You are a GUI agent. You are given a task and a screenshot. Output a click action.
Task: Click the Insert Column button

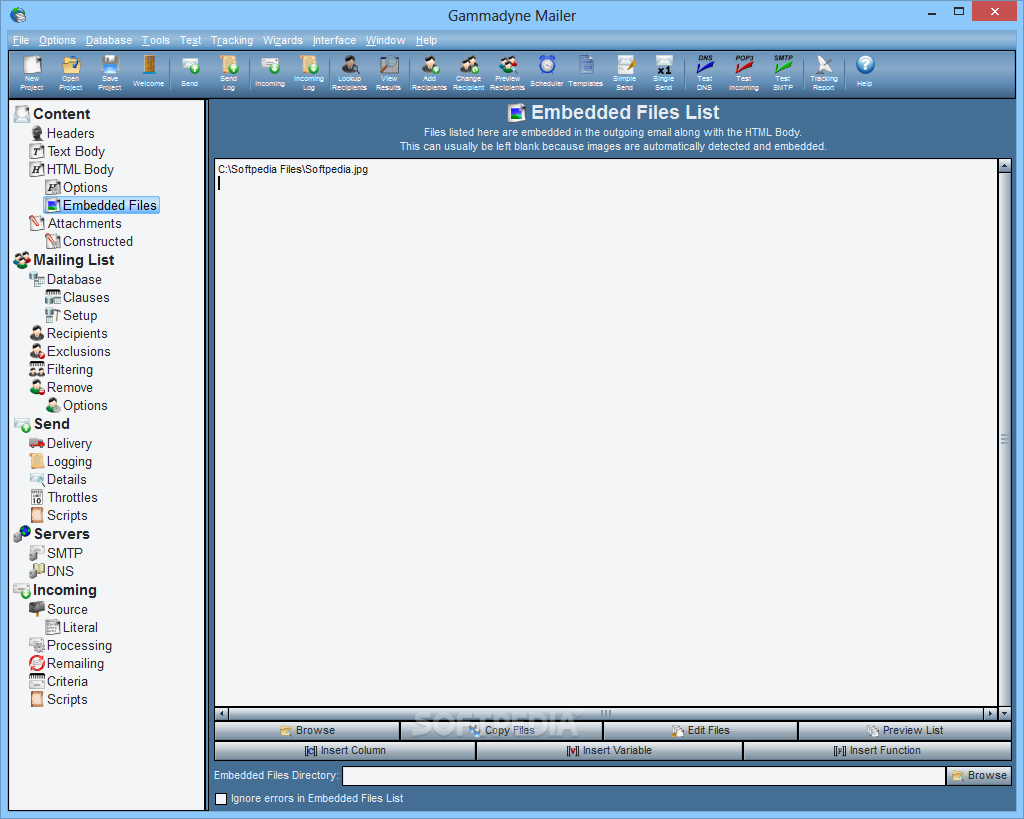(345, 750)
